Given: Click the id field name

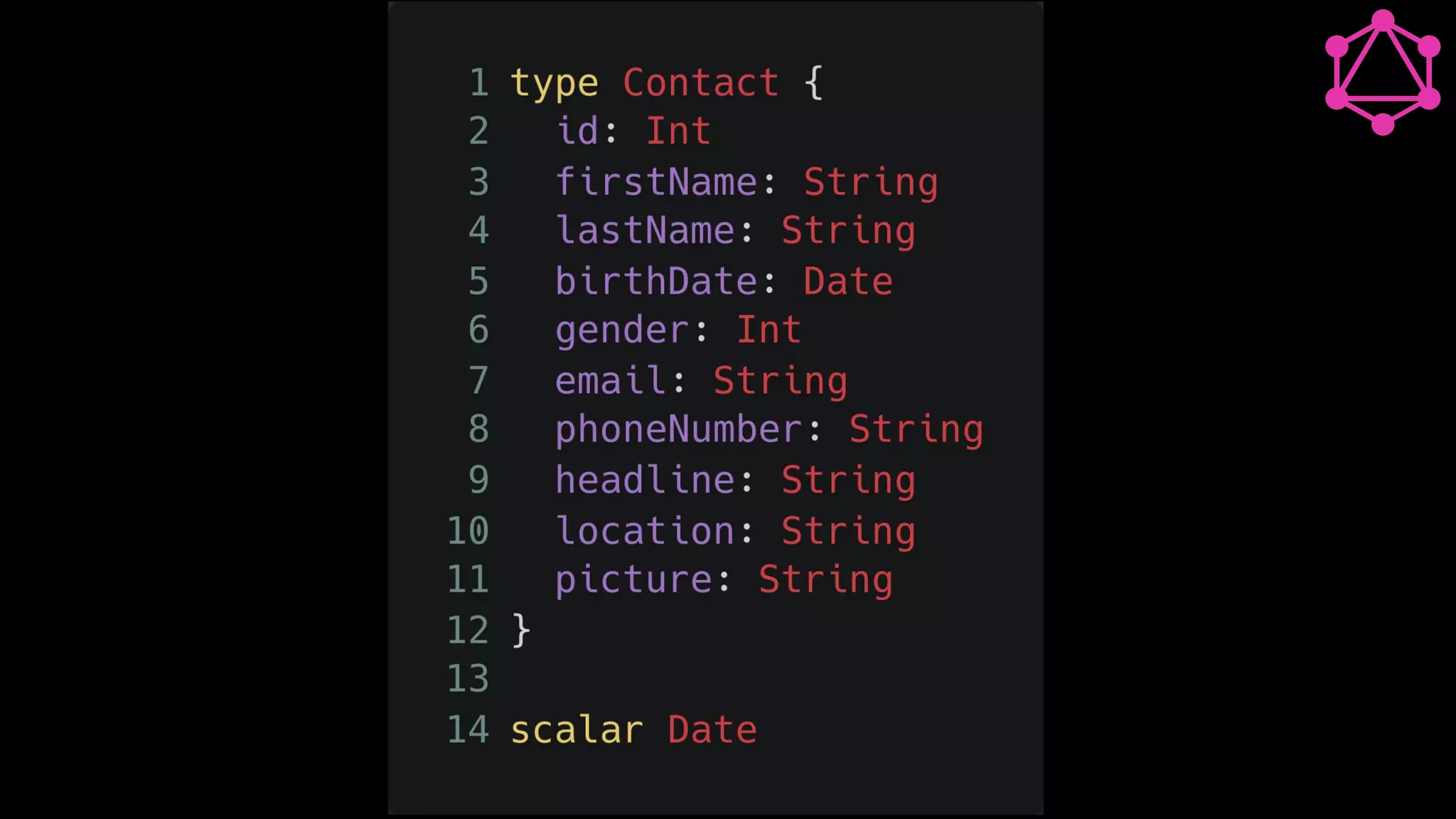Looking at the screenshot, I should pyautogui.click(x=577, y=131).
